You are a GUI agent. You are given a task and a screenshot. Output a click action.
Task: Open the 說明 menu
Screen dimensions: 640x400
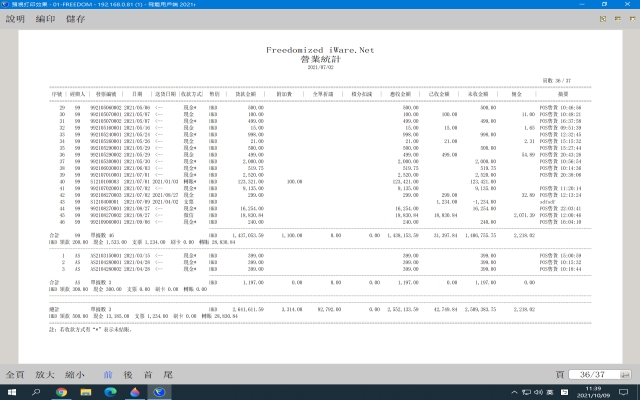15,18
